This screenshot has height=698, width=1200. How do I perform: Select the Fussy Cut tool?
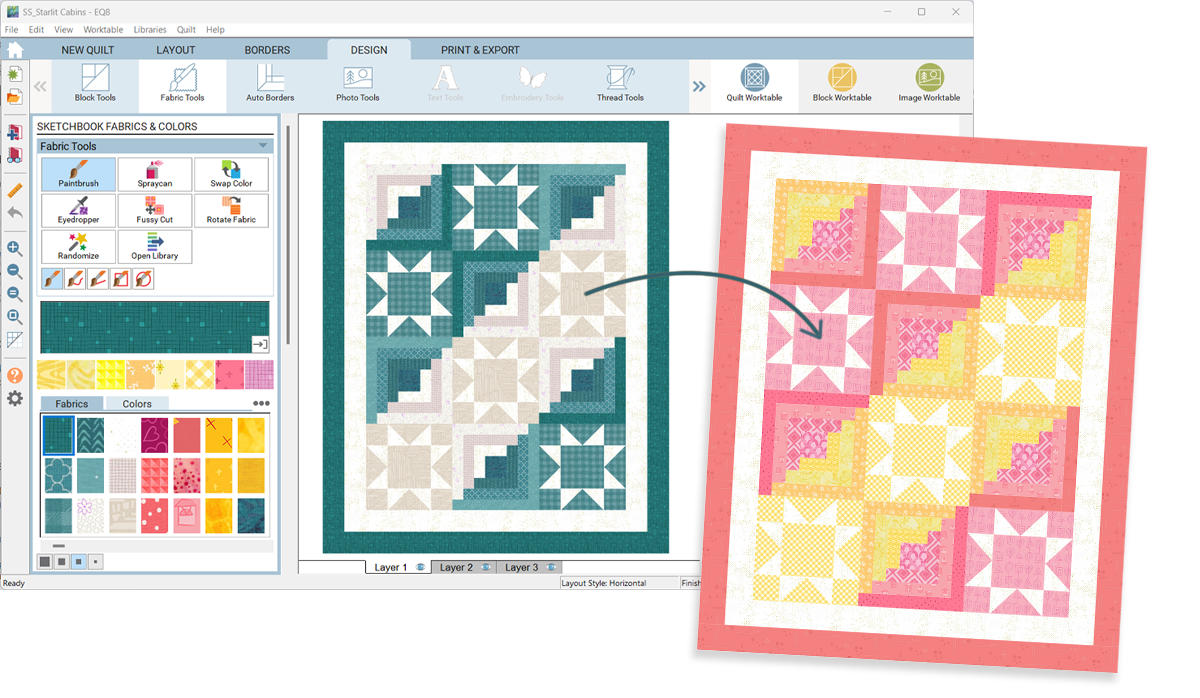[155, 210]
